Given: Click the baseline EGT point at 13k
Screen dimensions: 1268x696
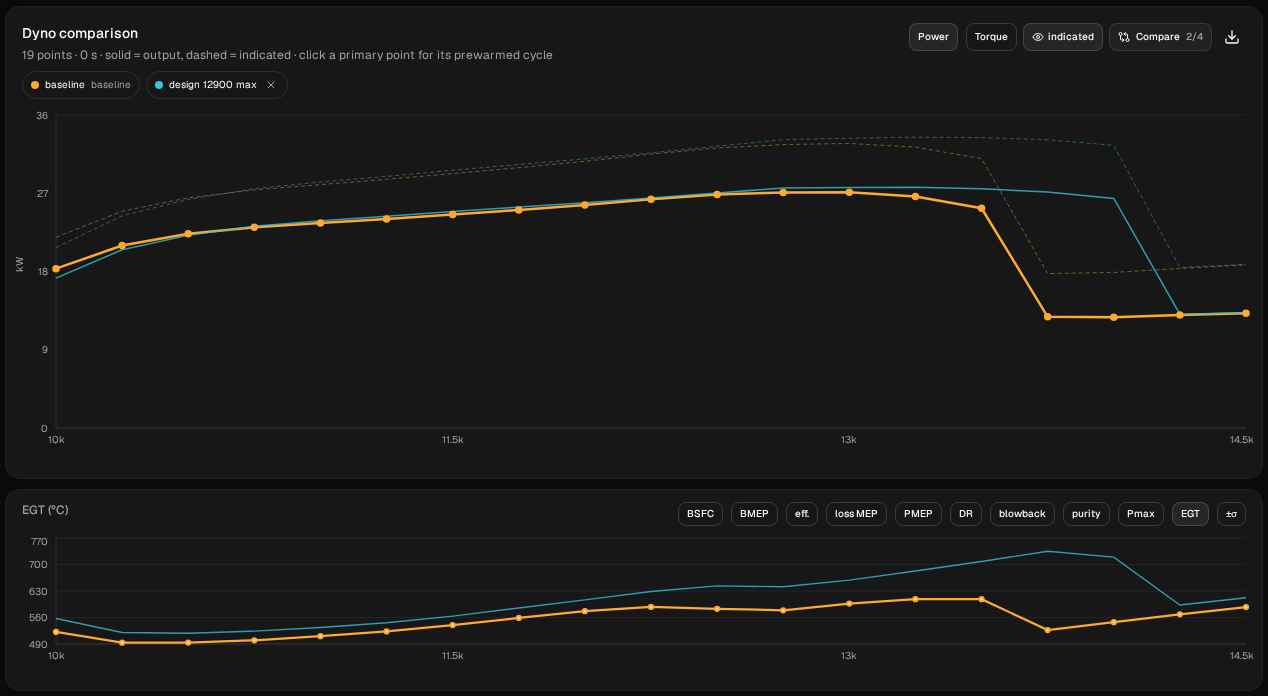Looking at the screenshot, I should 849,603.
